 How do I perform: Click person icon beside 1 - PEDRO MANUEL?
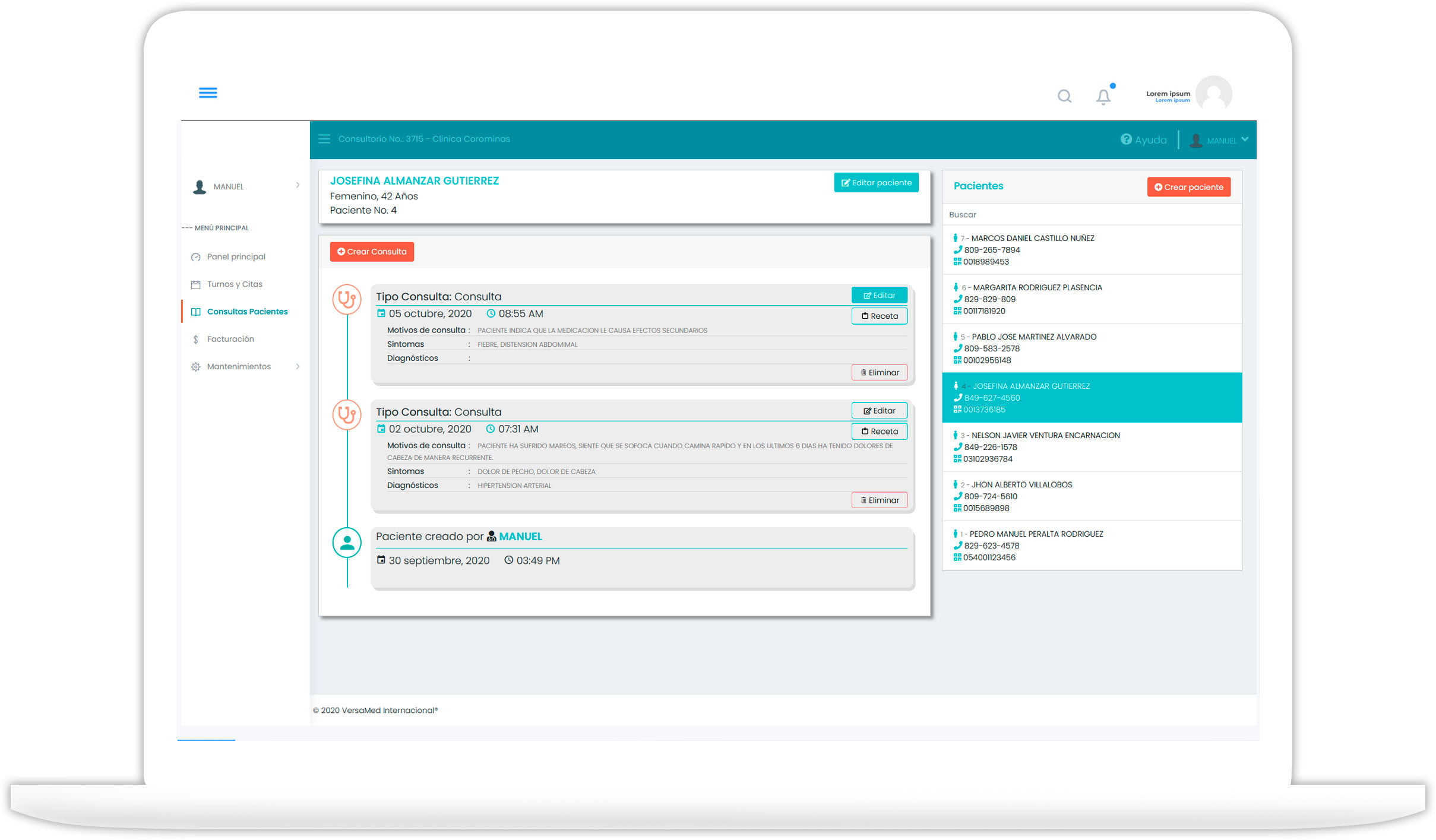[x=956, y=534]
